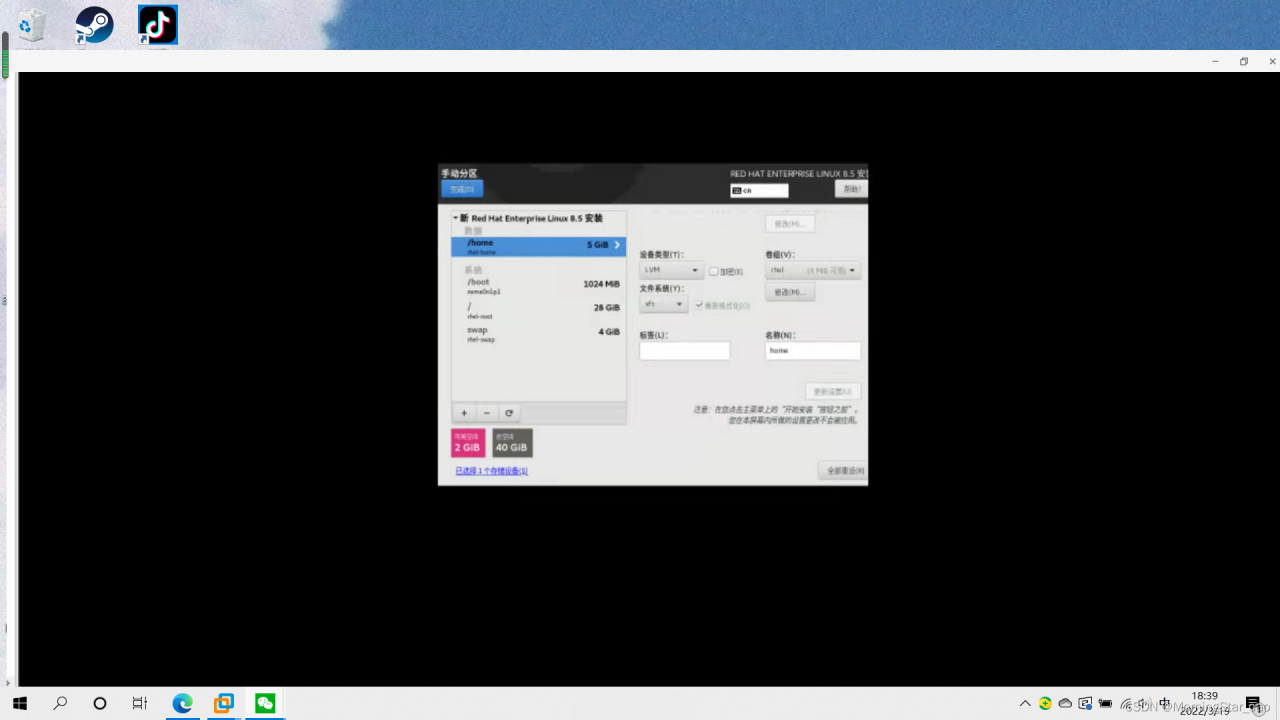Remove the selected mount point with minus button

pos(487,413)
